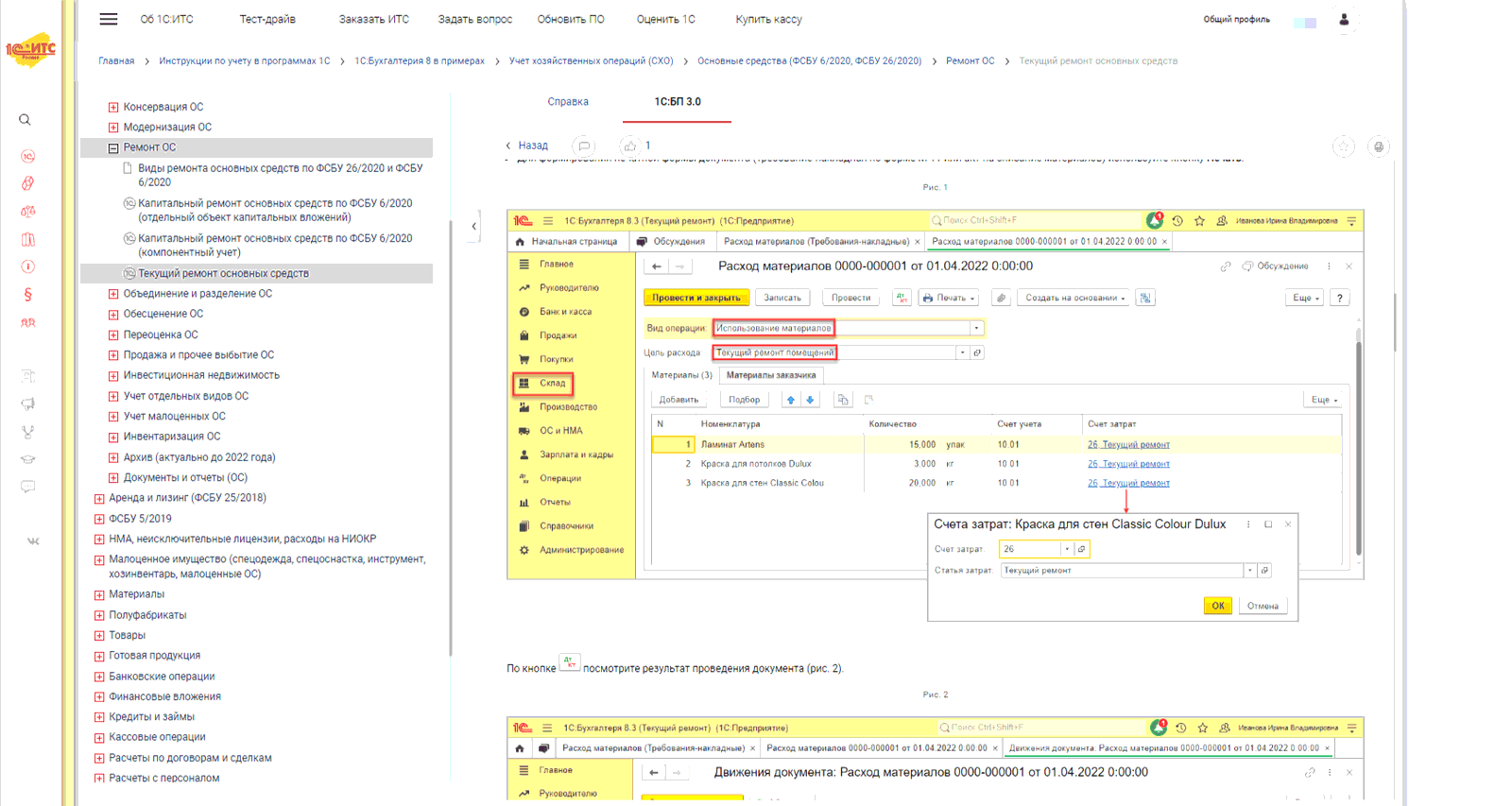This screenshot has width=1512, height=806.
Task: Expand Продажа и прочее выбытие ОС
Action: click(x=113, y=355)
